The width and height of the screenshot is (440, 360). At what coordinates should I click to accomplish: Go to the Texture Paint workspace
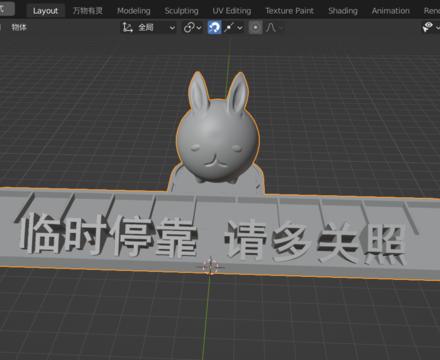289,11
